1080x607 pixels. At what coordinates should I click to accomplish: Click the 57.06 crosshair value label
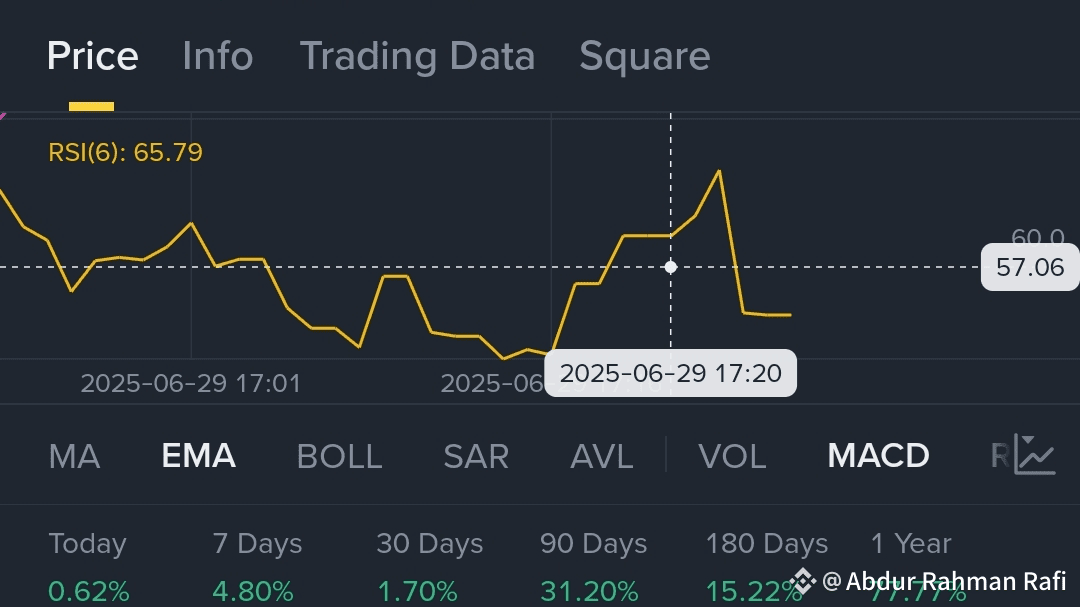[x=1029, y=267]
